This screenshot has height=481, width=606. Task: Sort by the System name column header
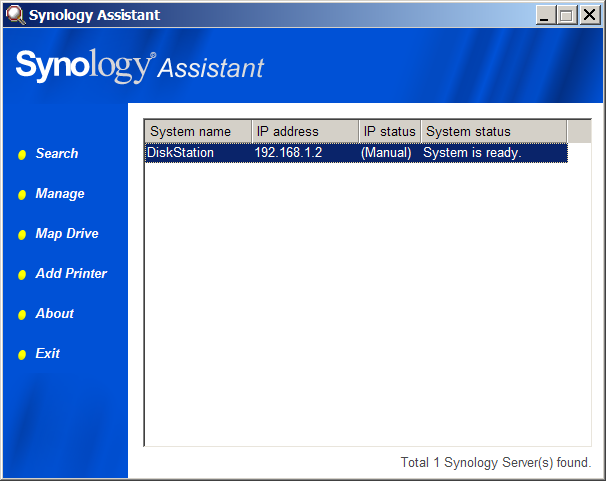pyautogui.click(x=198, y=131)
